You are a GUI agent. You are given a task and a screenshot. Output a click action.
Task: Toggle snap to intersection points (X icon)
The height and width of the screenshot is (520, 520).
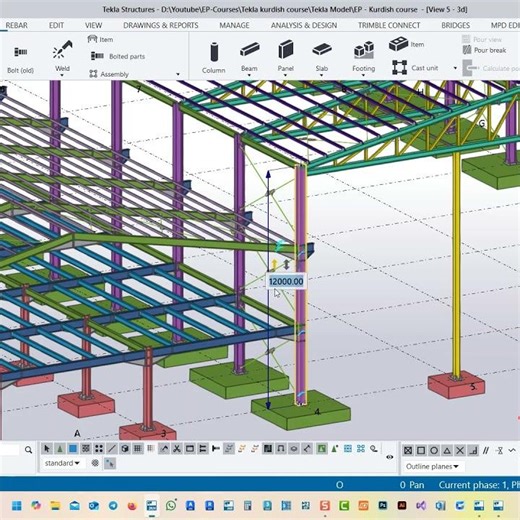[x=460, y=451]
